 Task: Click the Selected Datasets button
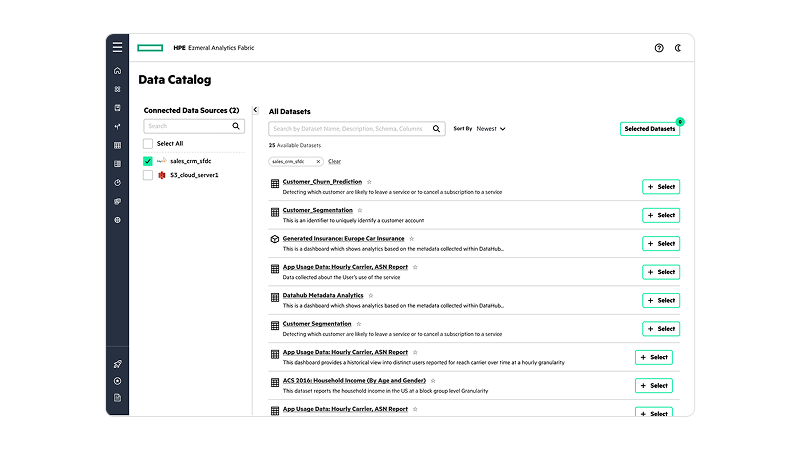click(x=649, y=129)
